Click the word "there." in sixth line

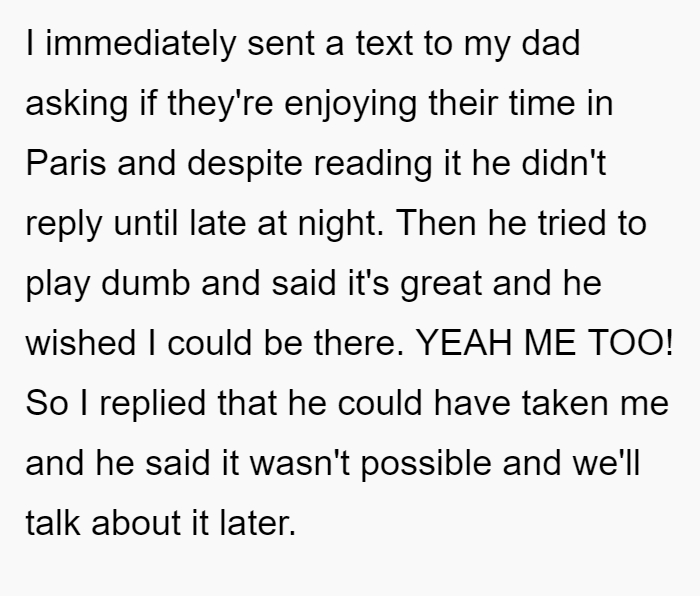click(x=358, y=343)
